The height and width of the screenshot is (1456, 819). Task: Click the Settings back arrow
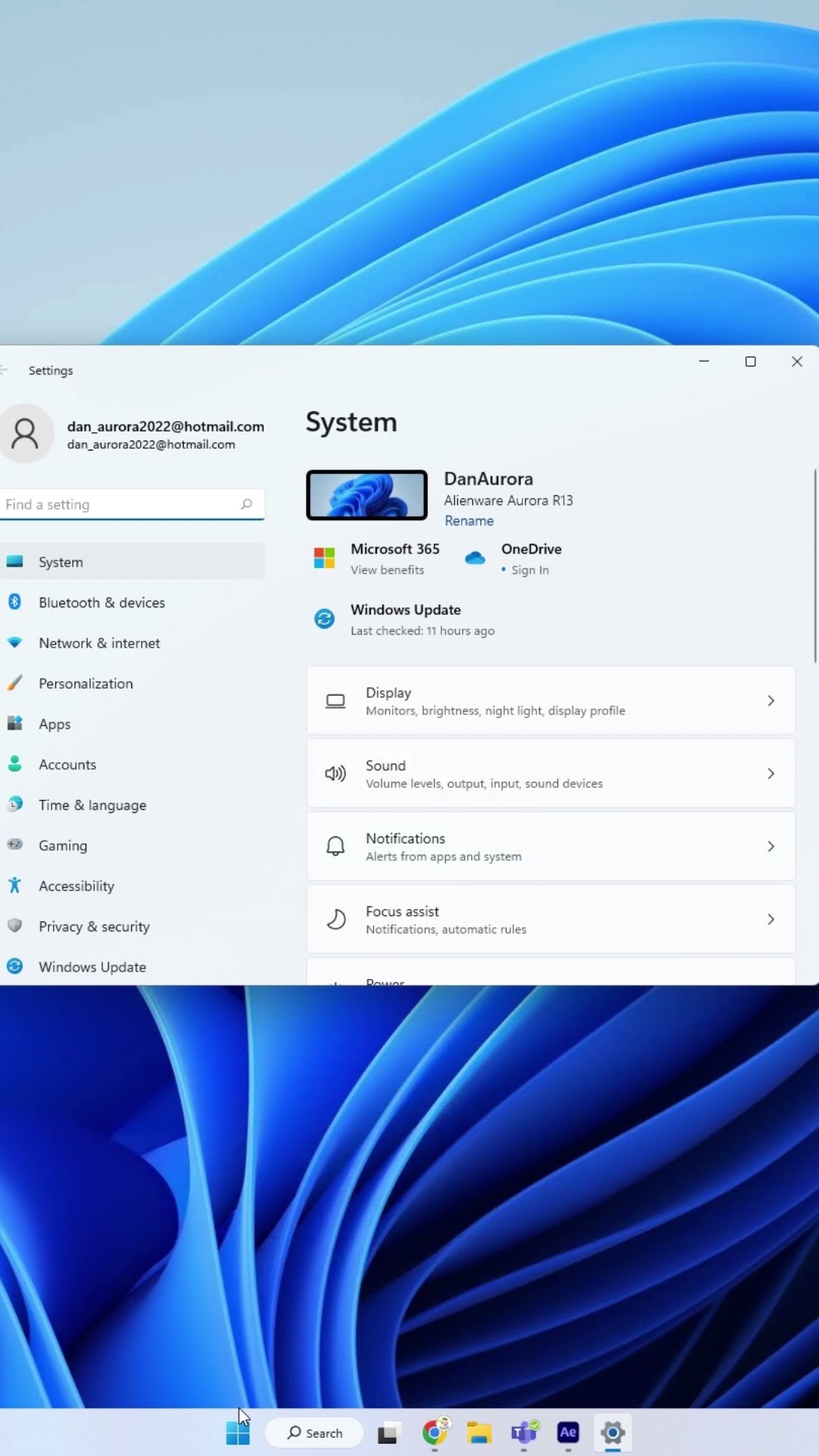point(4,370)
